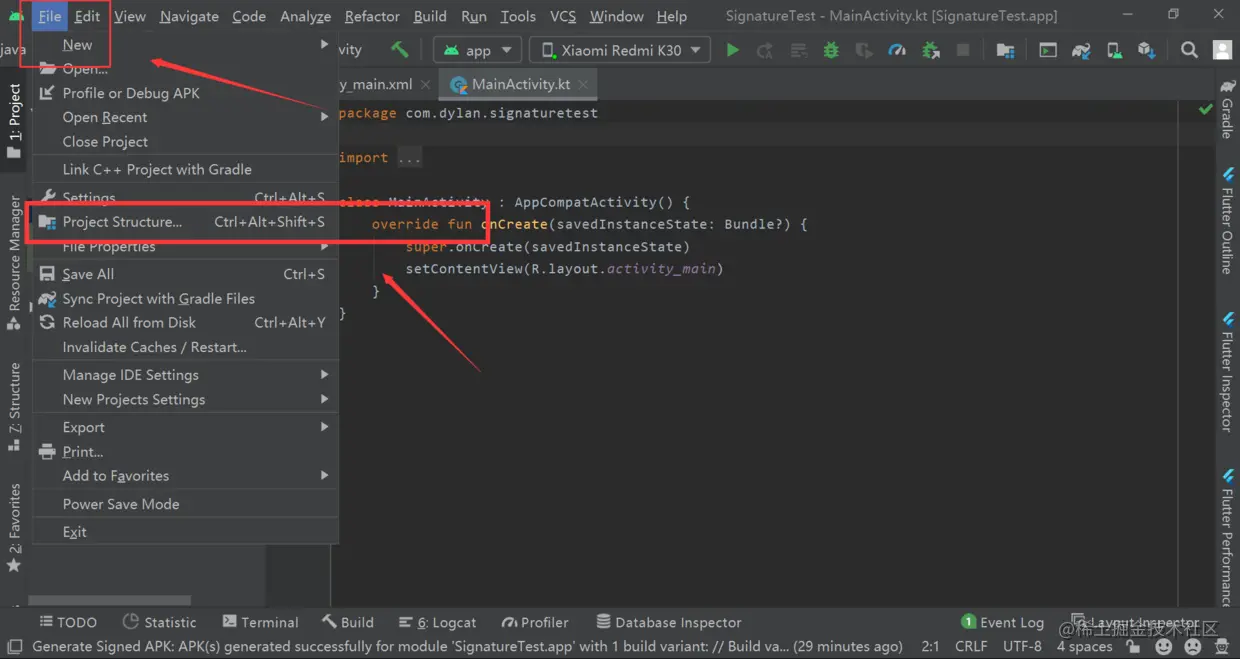Open the 2: Favorites tool window
1240x659 pixels.
pyautogui.click(x=14, y=528)
